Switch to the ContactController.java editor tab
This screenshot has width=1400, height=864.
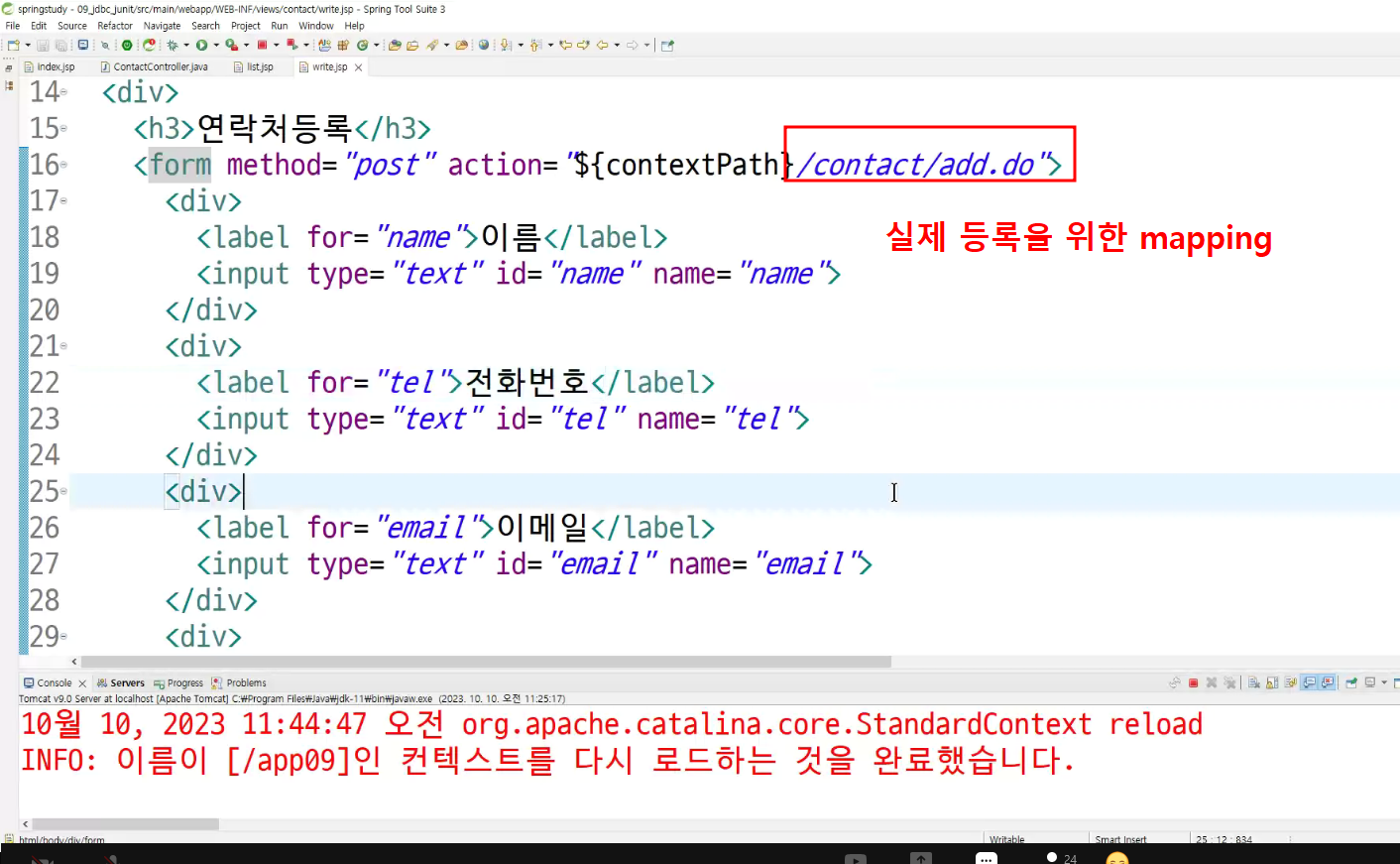155,66
